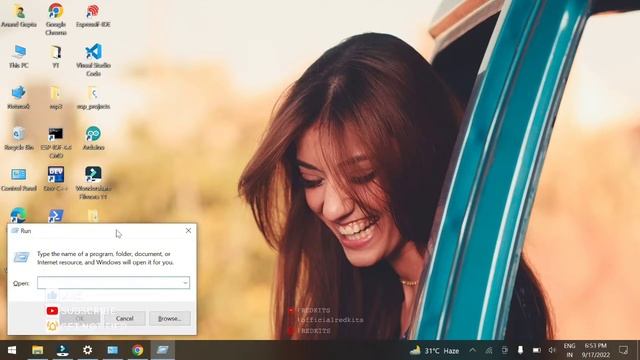This screenshot has height=360, width=640.
Task: Select the PowerShell shortcut above the Run dialog
Action: pos(56,215)
